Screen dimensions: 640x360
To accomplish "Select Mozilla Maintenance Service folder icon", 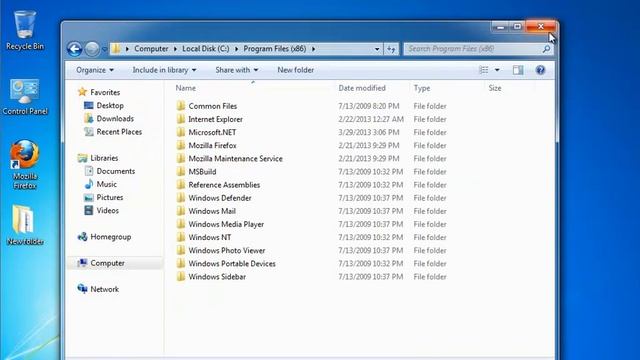I will click(x=181, y=158).
